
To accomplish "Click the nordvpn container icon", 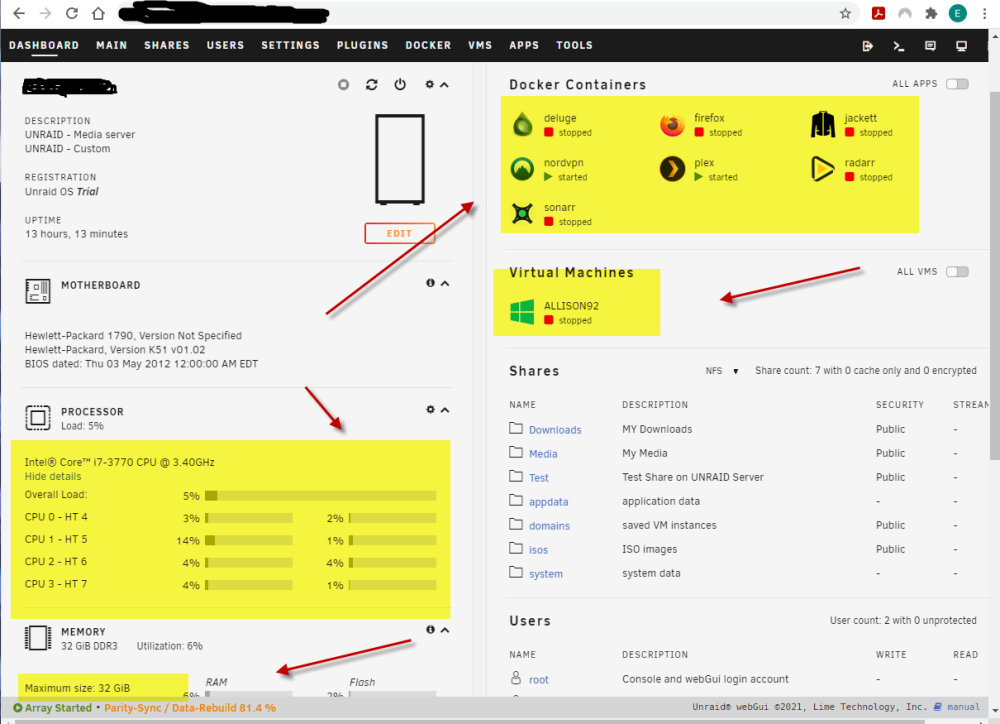I will point(522,169).
